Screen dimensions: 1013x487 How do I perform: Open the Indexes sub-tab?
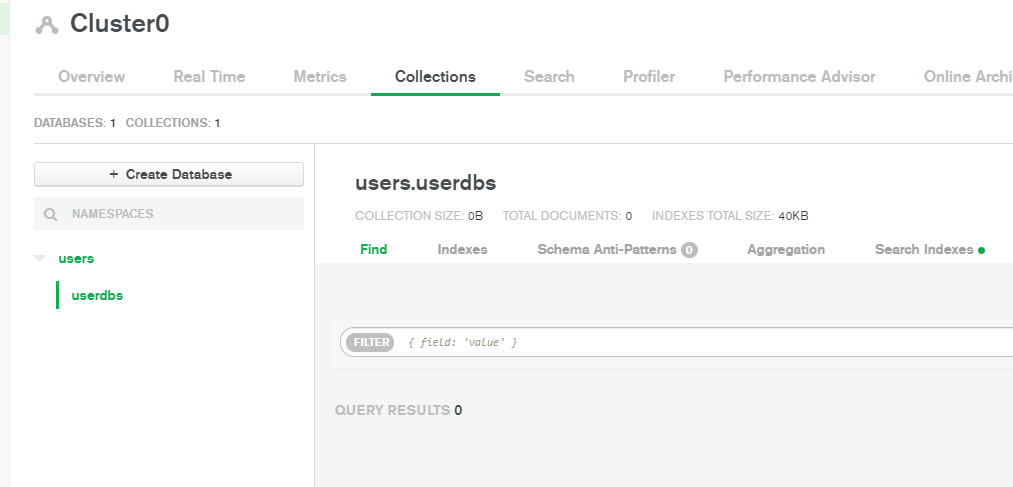(x=463, y=249)
